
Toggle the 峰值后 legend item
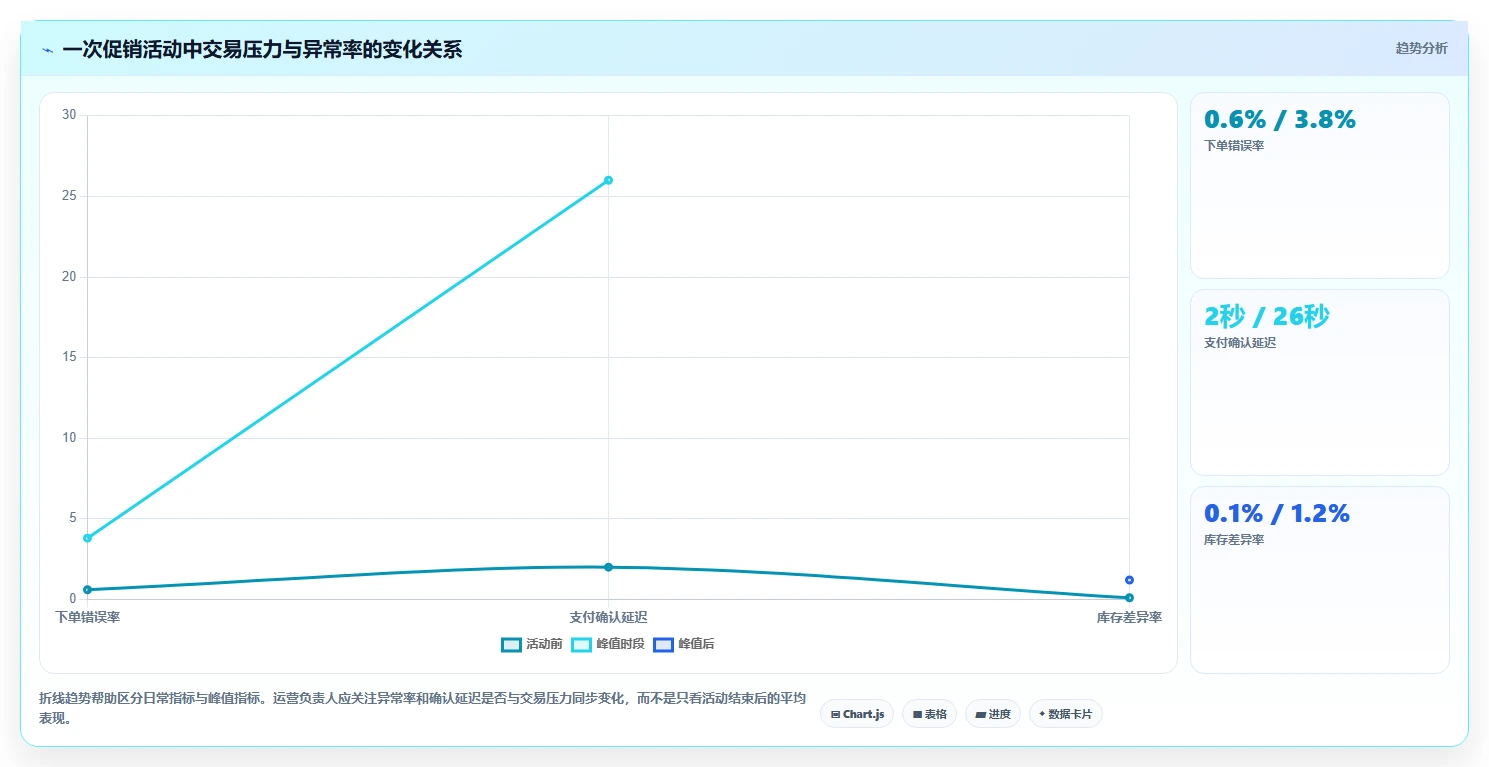point(684,644)
